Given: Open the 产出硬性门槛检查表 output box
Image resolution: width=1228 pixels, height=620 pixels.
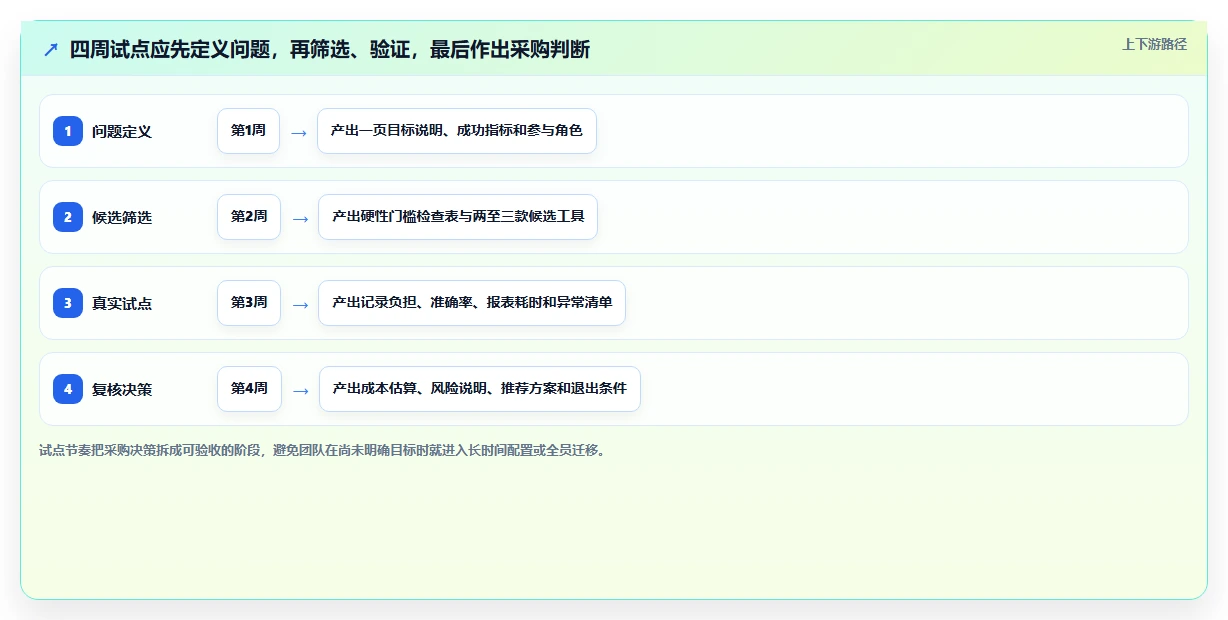Looking at the screenshot, I should (x=458, y=217).
